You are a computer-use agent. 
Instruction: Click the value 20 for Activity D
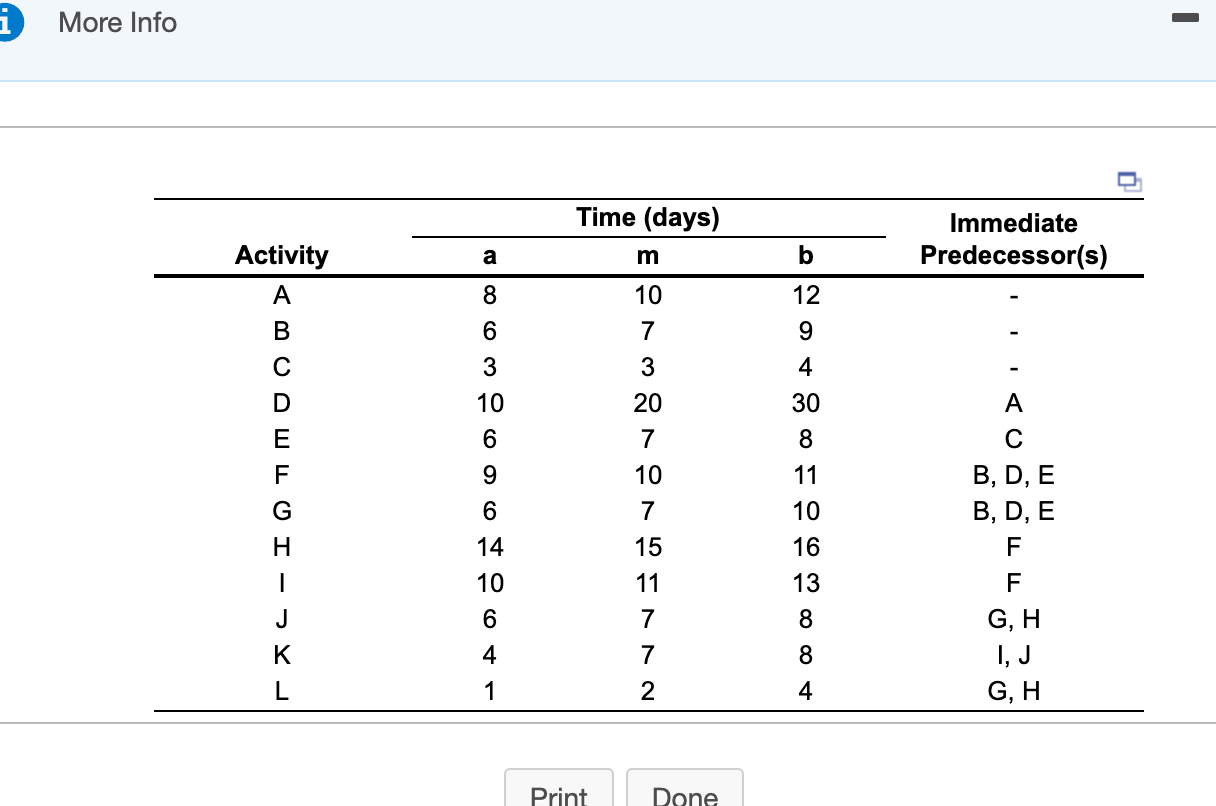pos(647,403)
